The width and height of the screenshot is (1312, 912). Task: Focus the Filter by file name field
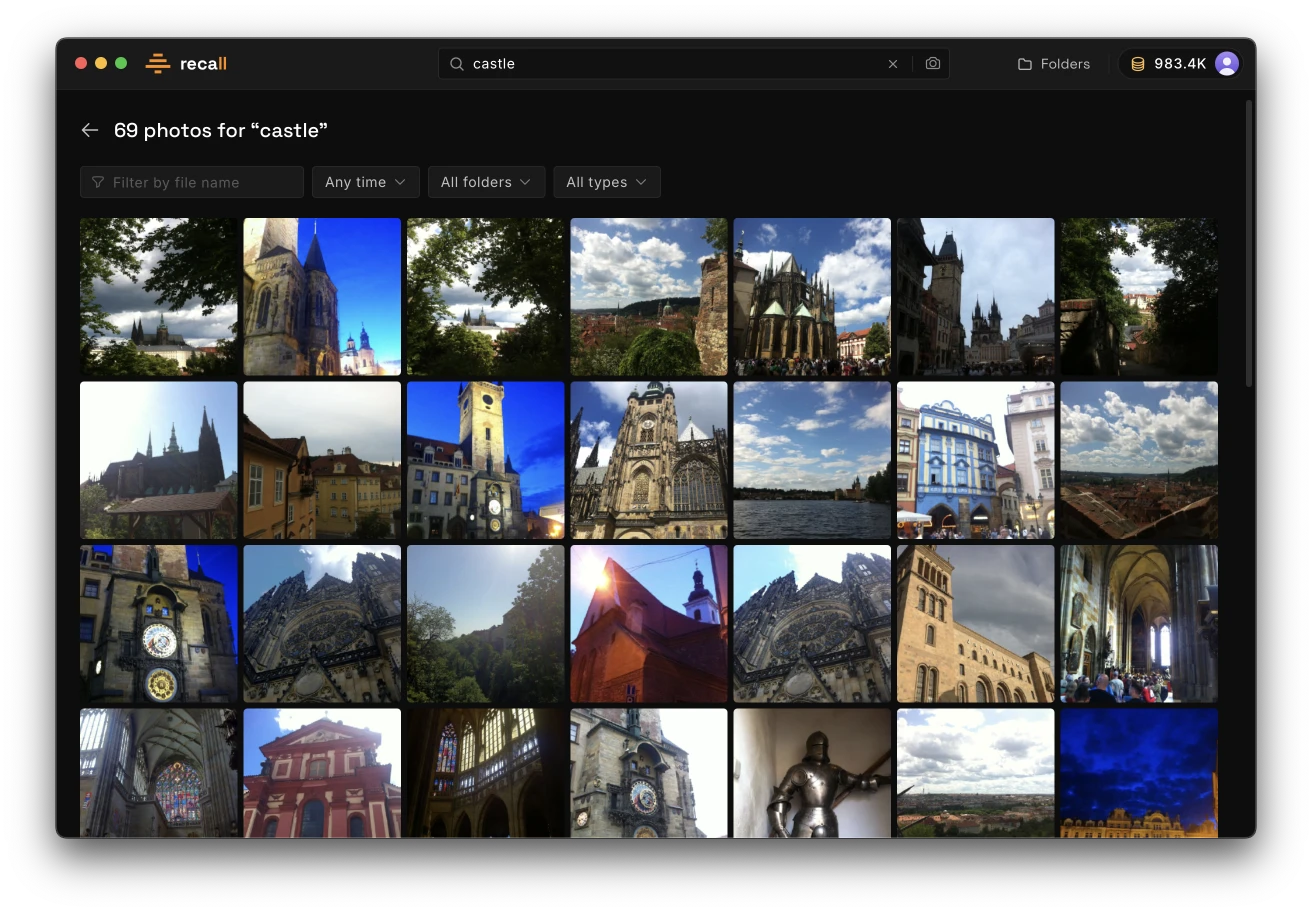(x=192, y=182)
